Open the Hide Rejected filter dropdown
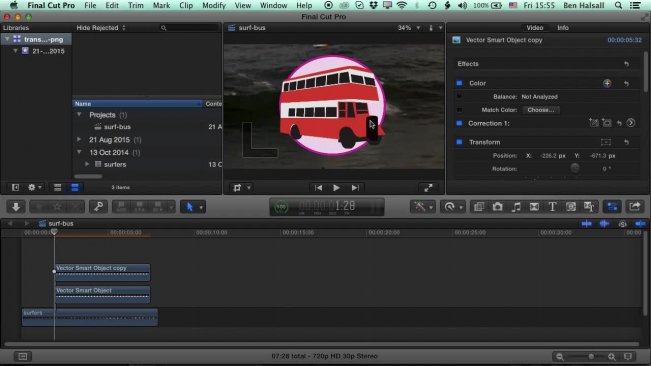651x366 pixels. tap(101, 28)
